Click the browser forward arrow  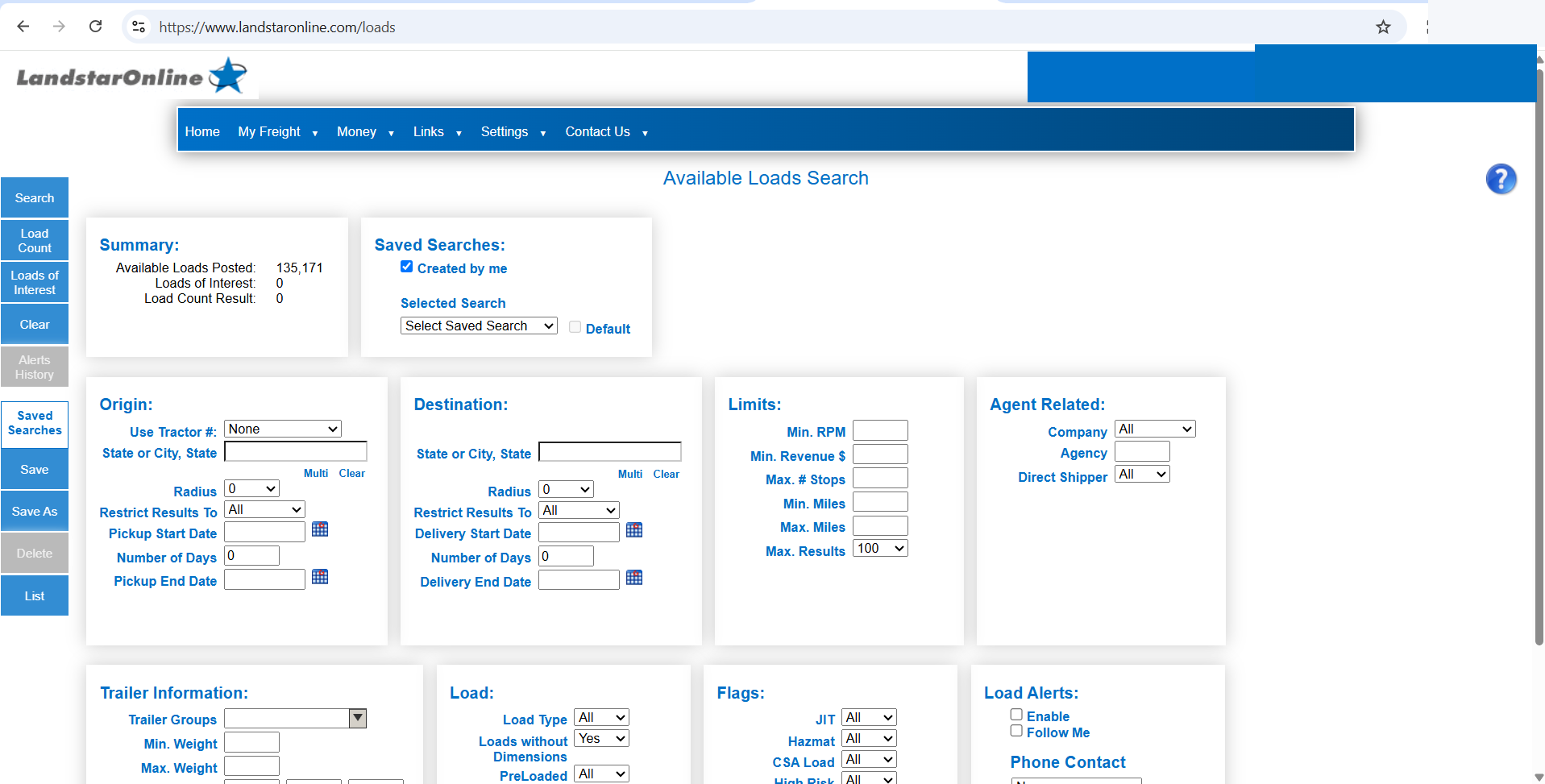tap(59, 27)
